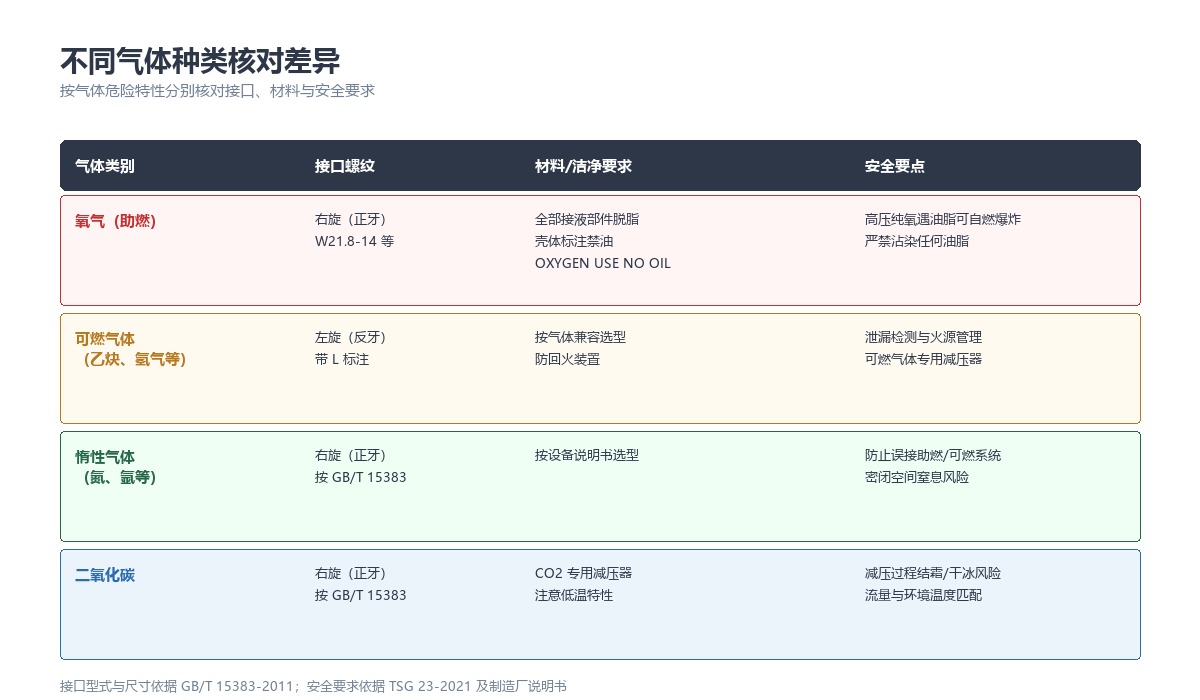Click the text 带 L 标注
The height and width of the screenshot is (700, 1200).
point(342,359)
